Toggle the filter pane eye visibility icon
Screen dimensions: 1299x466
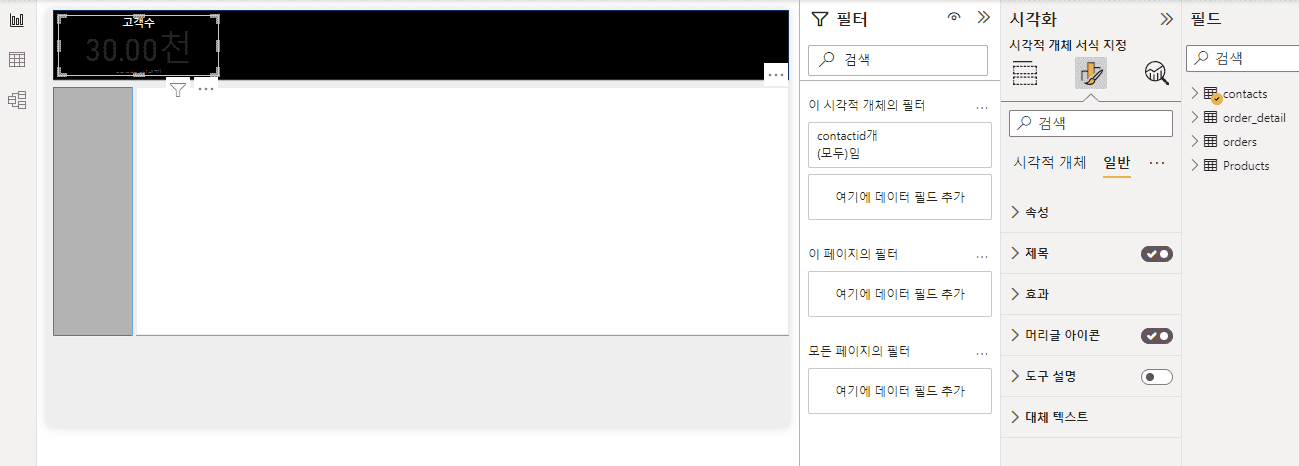click(954, 17)
